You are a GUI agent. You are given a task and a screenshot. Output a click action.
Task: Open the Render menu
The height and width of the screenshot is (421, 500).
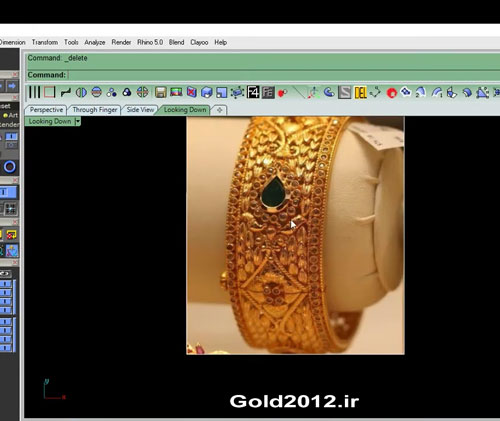tap(121, 42)
